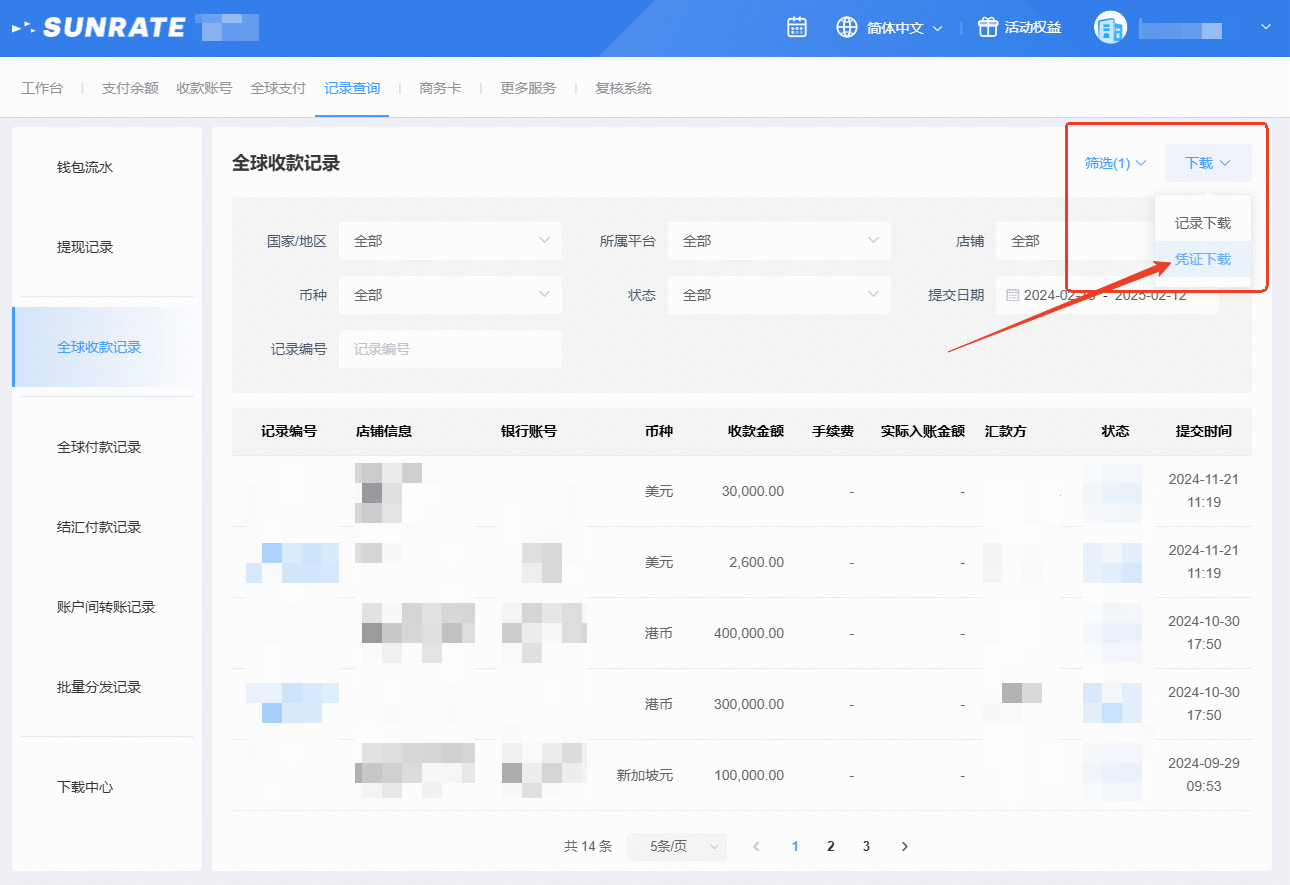Open the 状态 filter dropdown
The width and height of the screenshot is (1290, 885).
pos(778,295)
